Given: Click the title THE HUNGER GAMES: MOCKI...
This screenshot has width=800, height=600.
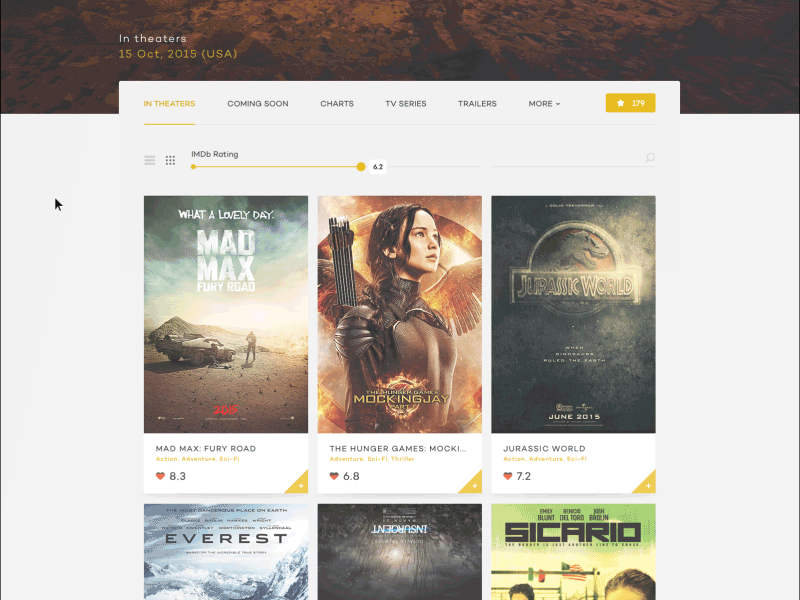Looking at the screenshot, I should pyautogui.click(x=398, y=448).
